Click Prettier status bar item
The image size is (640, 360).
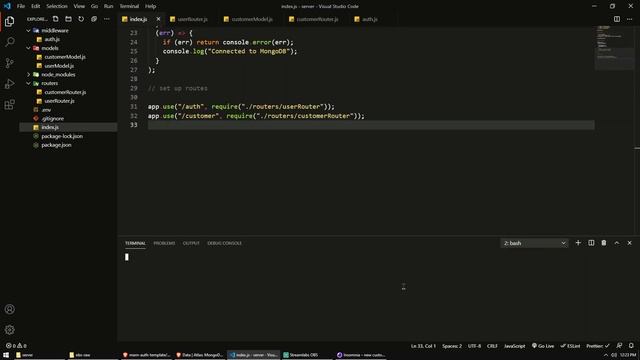click(598, 346)
